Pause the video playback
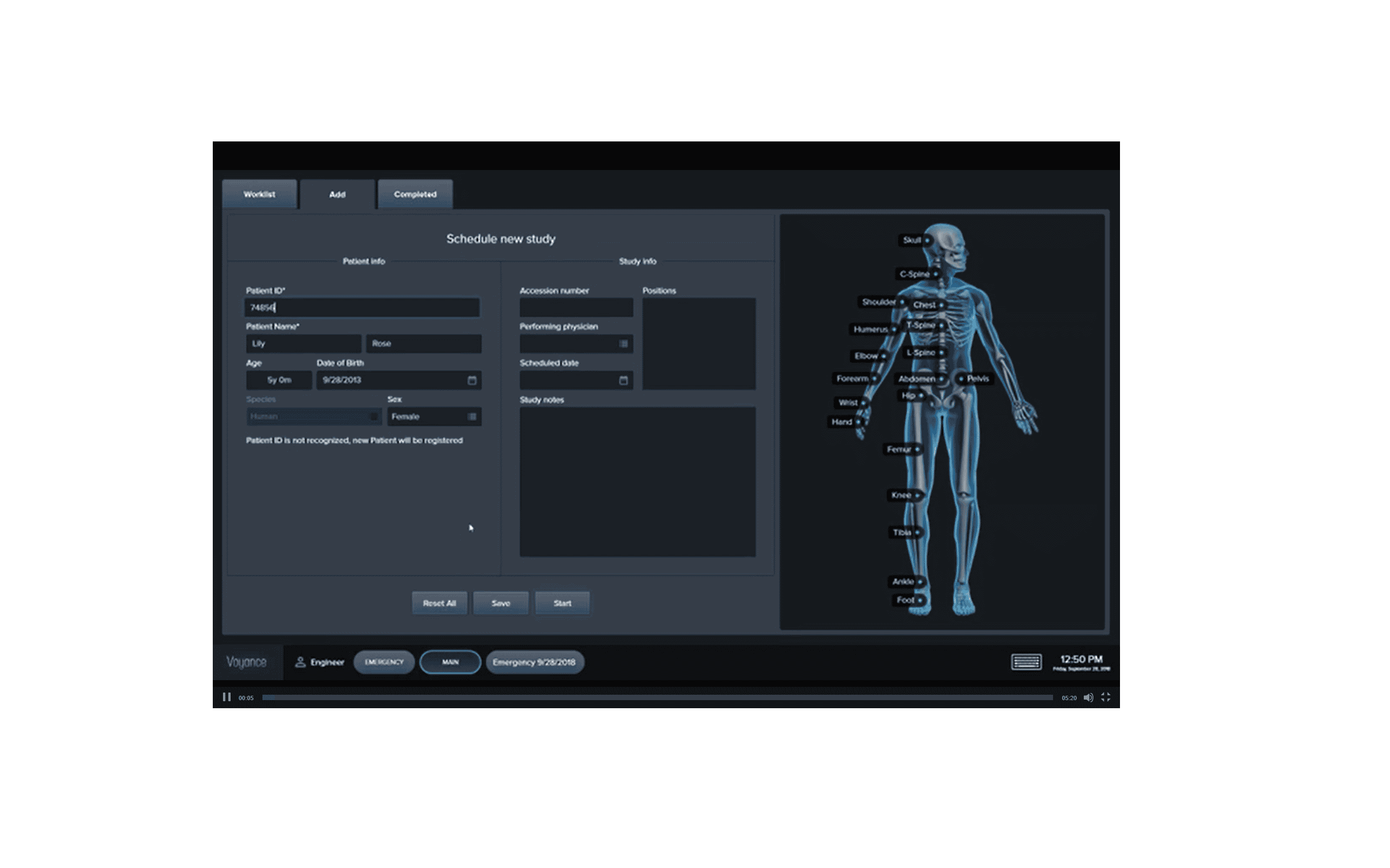 [226, 697]
